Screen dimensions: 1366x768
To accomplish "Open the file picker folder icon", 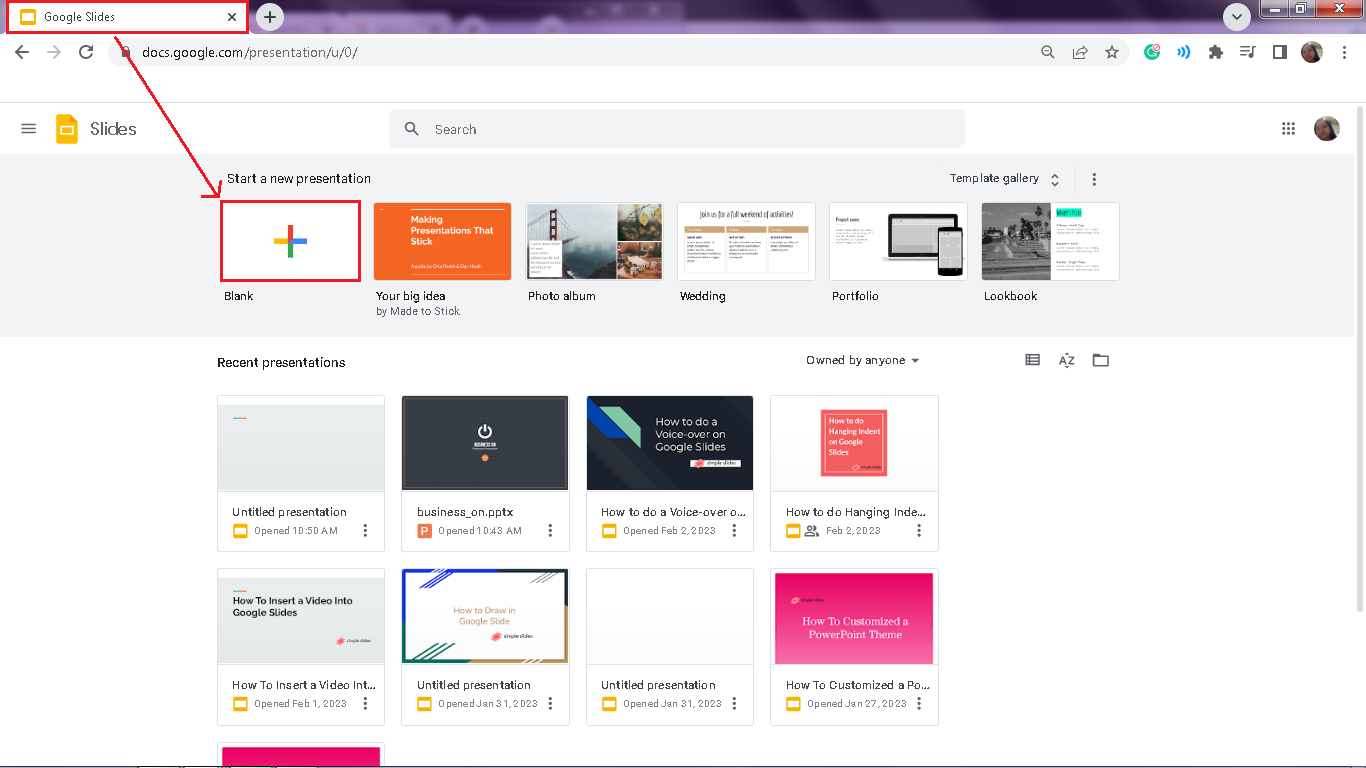I will (1100, 359).
